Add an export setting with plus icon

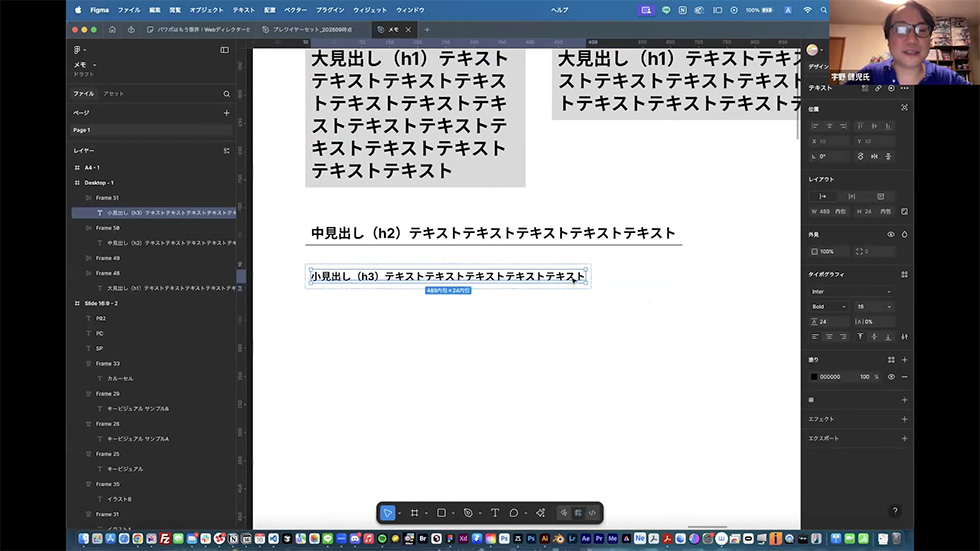click(x=904, y=439)
